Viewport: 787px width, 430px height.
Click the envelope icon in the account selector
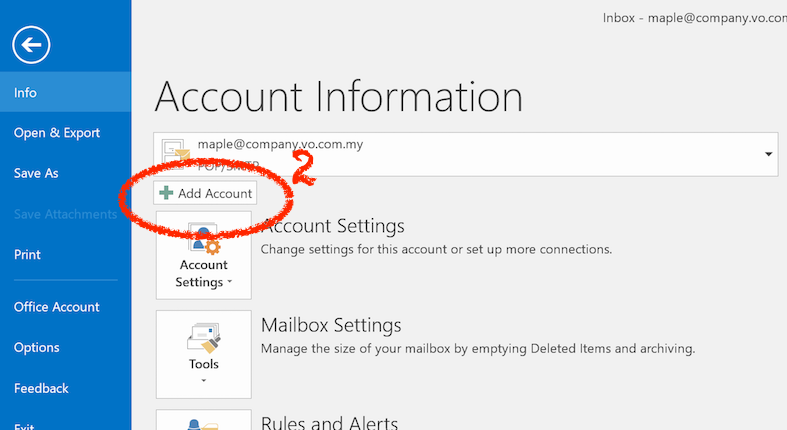click(x=177, y=151)
